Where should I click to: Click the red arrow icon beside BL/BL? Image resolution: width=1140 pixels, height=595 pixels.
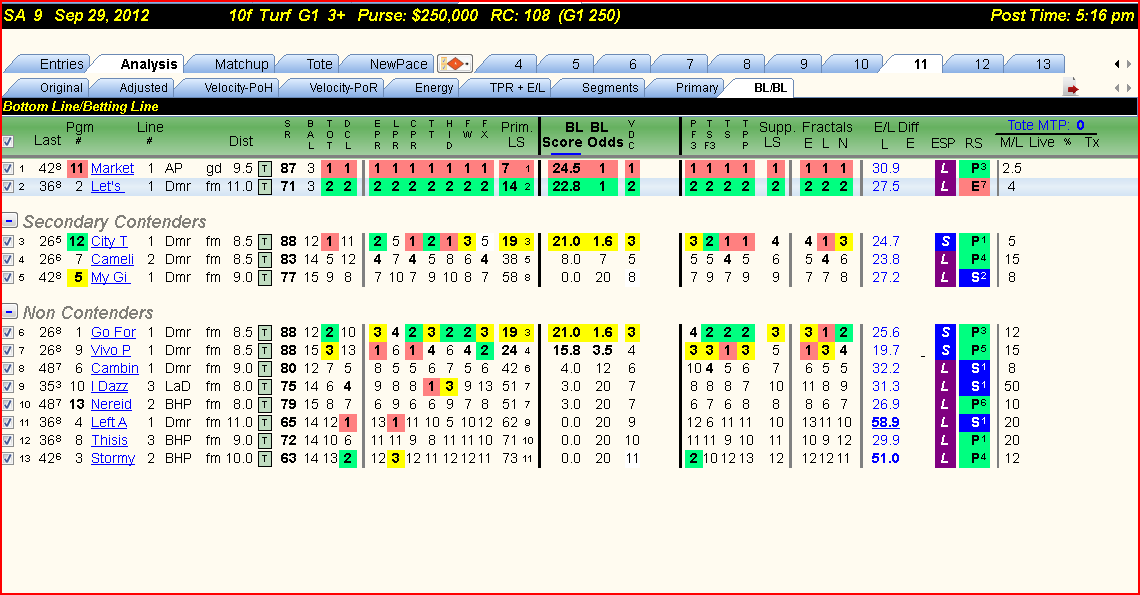click(x=1071, y=88)
